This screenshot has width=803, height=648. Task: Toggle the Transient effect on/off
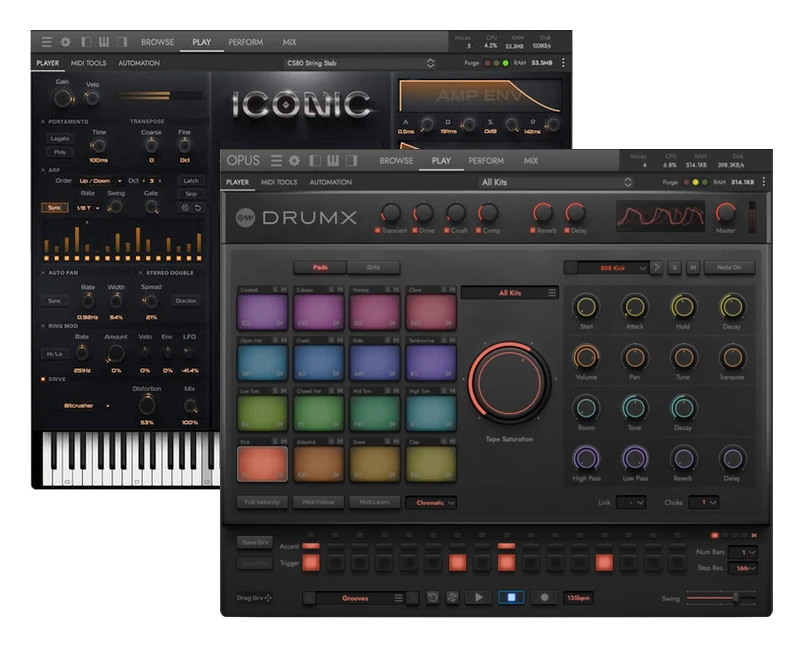click(x=377, y=231)
